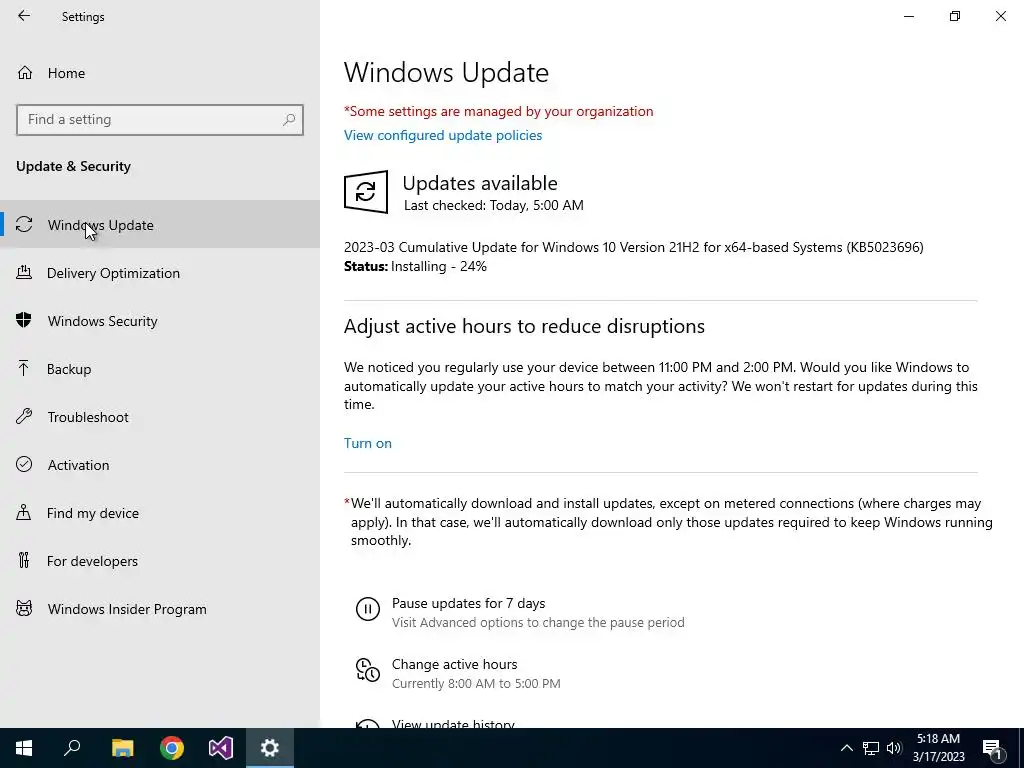Click the Windows Insider cat icon
1024x768 pixels.
[x=24, y=609]
